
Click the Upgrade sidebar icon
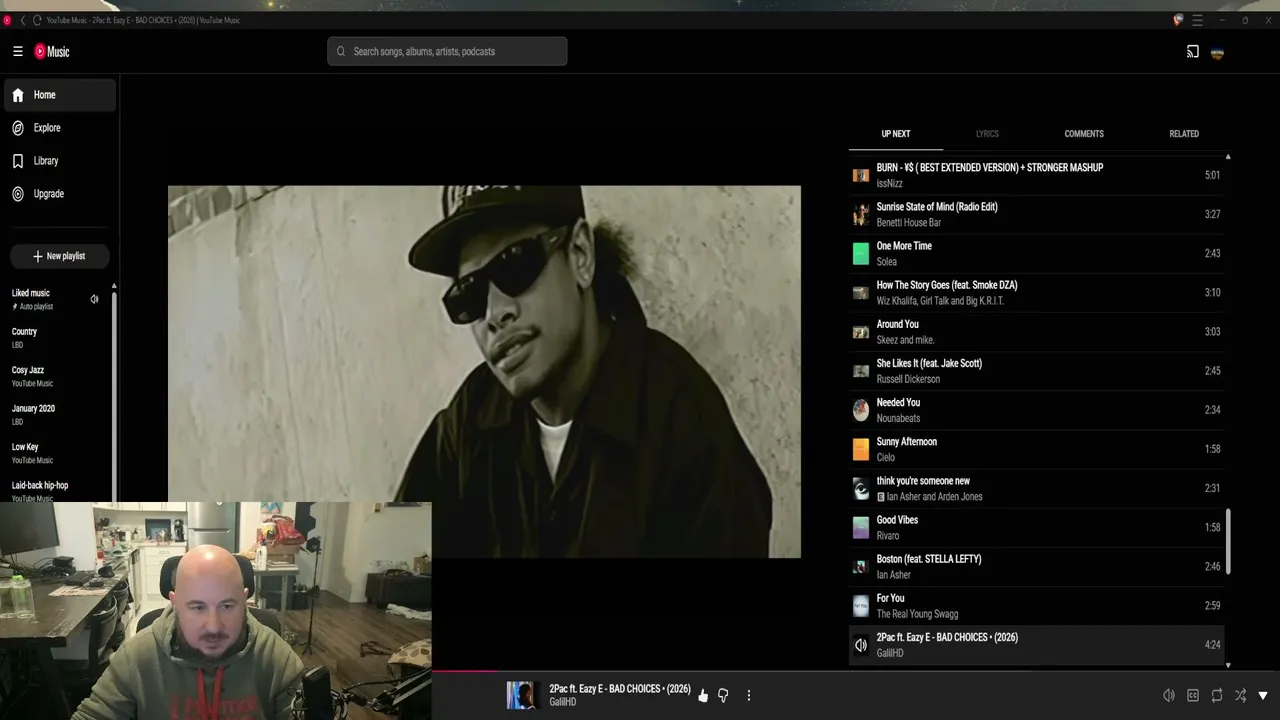(x=18, y=194)
